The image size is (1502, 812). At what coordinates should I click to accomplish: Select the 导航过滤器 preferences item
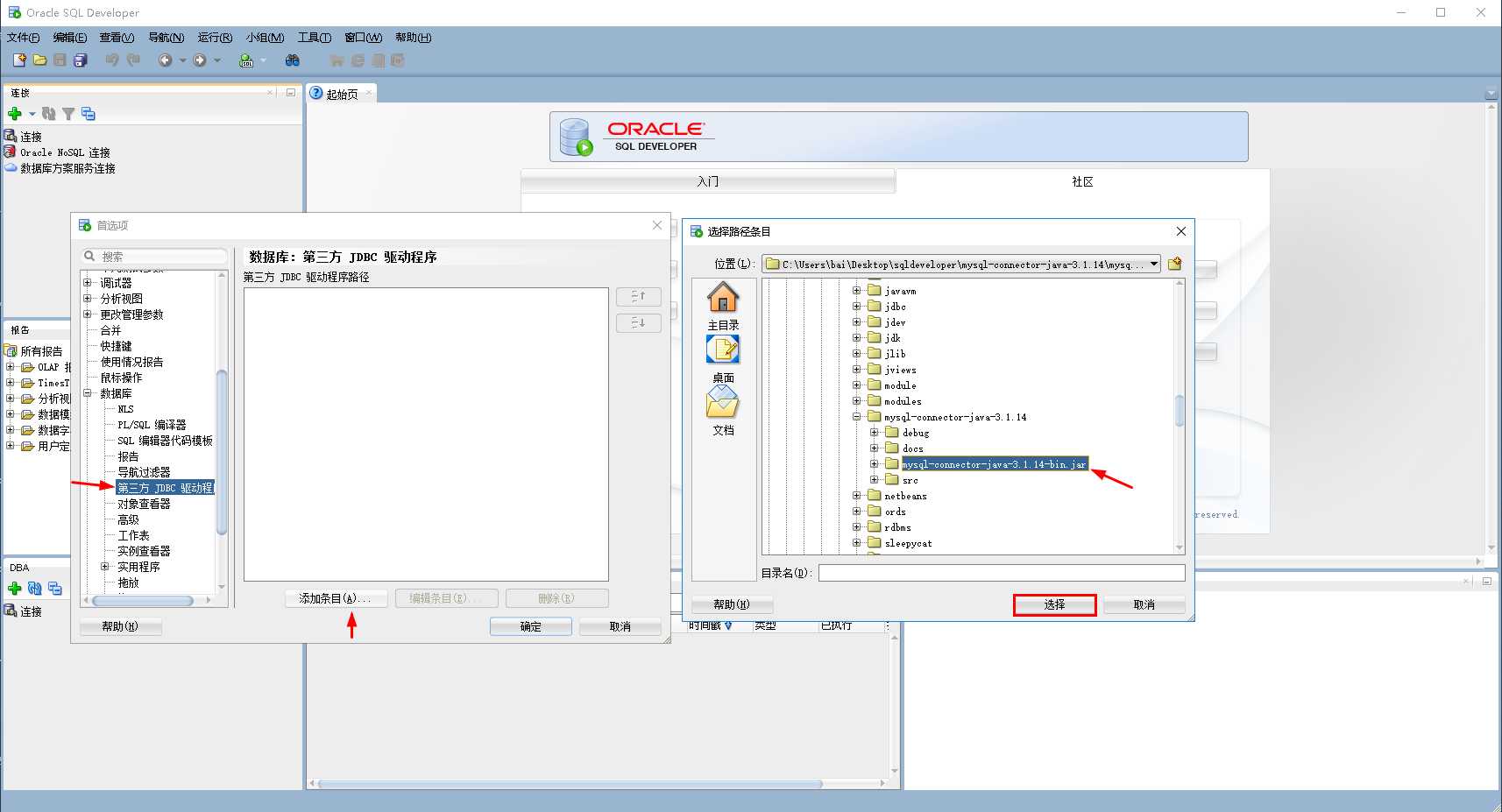point(144,472)
